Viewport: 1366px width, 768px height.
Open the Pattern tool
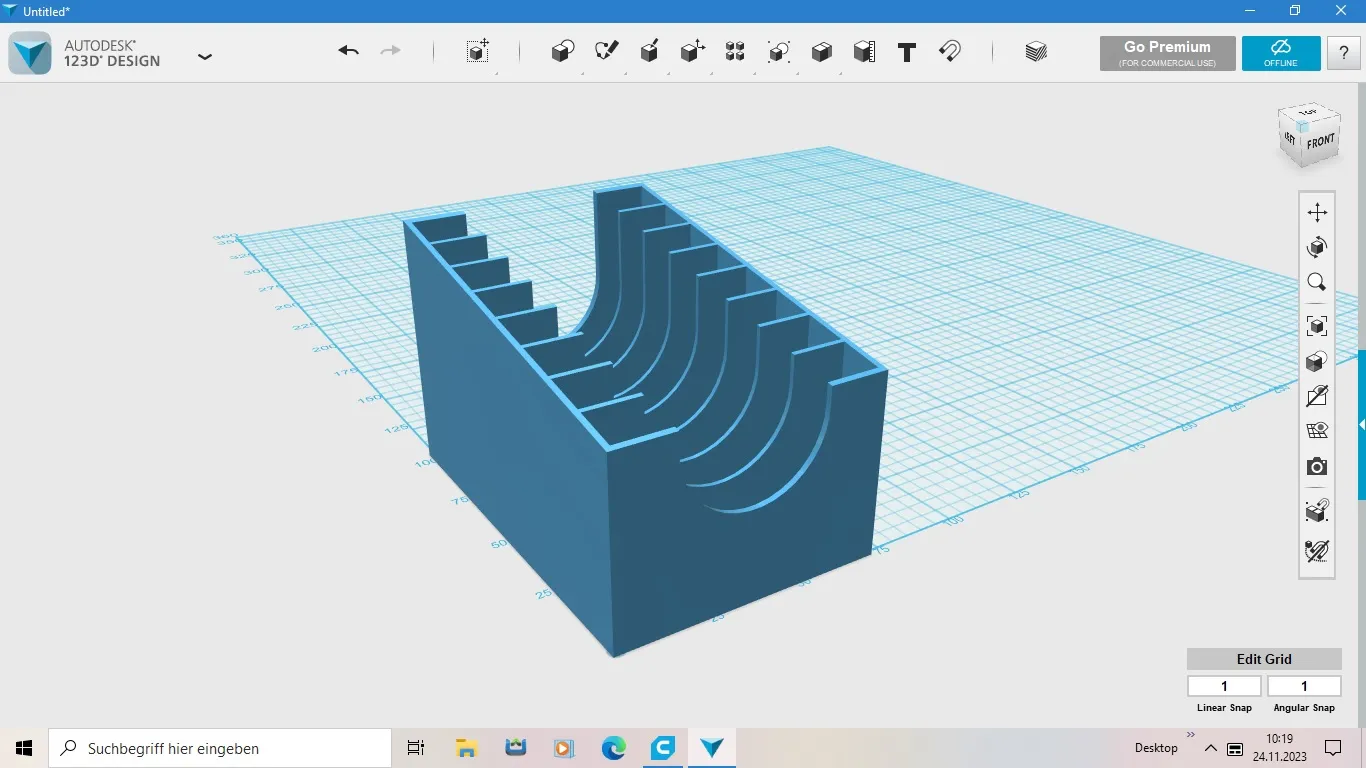(x=735, y=52)
